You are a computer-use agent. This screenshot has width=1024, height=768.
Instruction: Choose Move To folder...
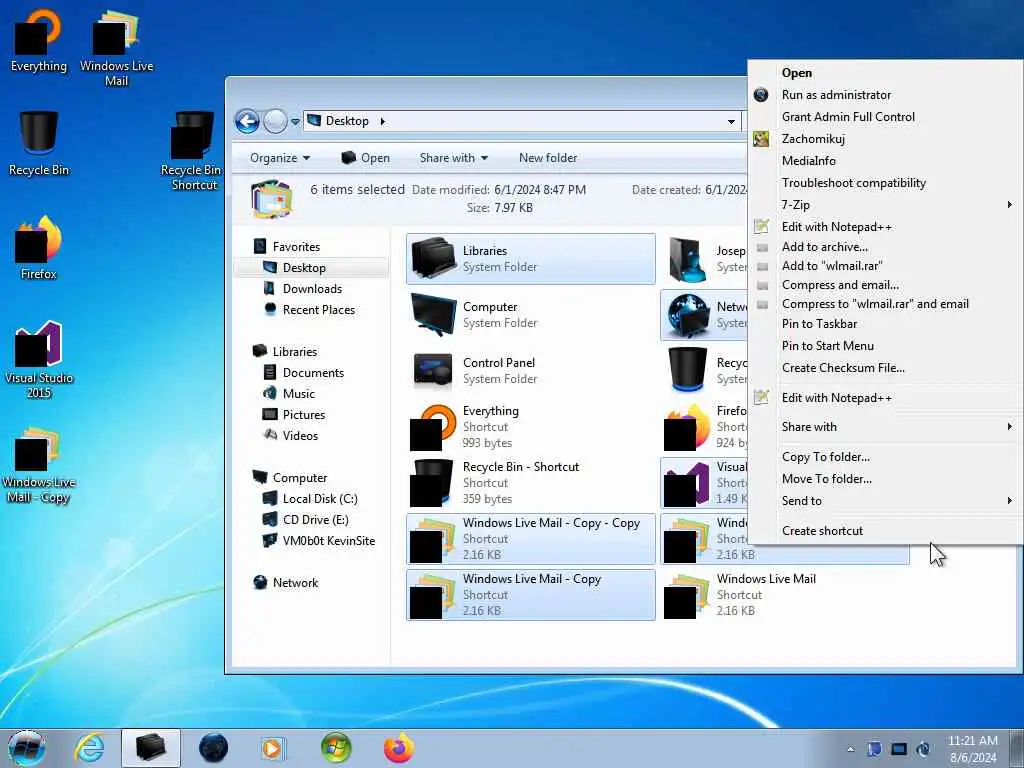point(887,479)
